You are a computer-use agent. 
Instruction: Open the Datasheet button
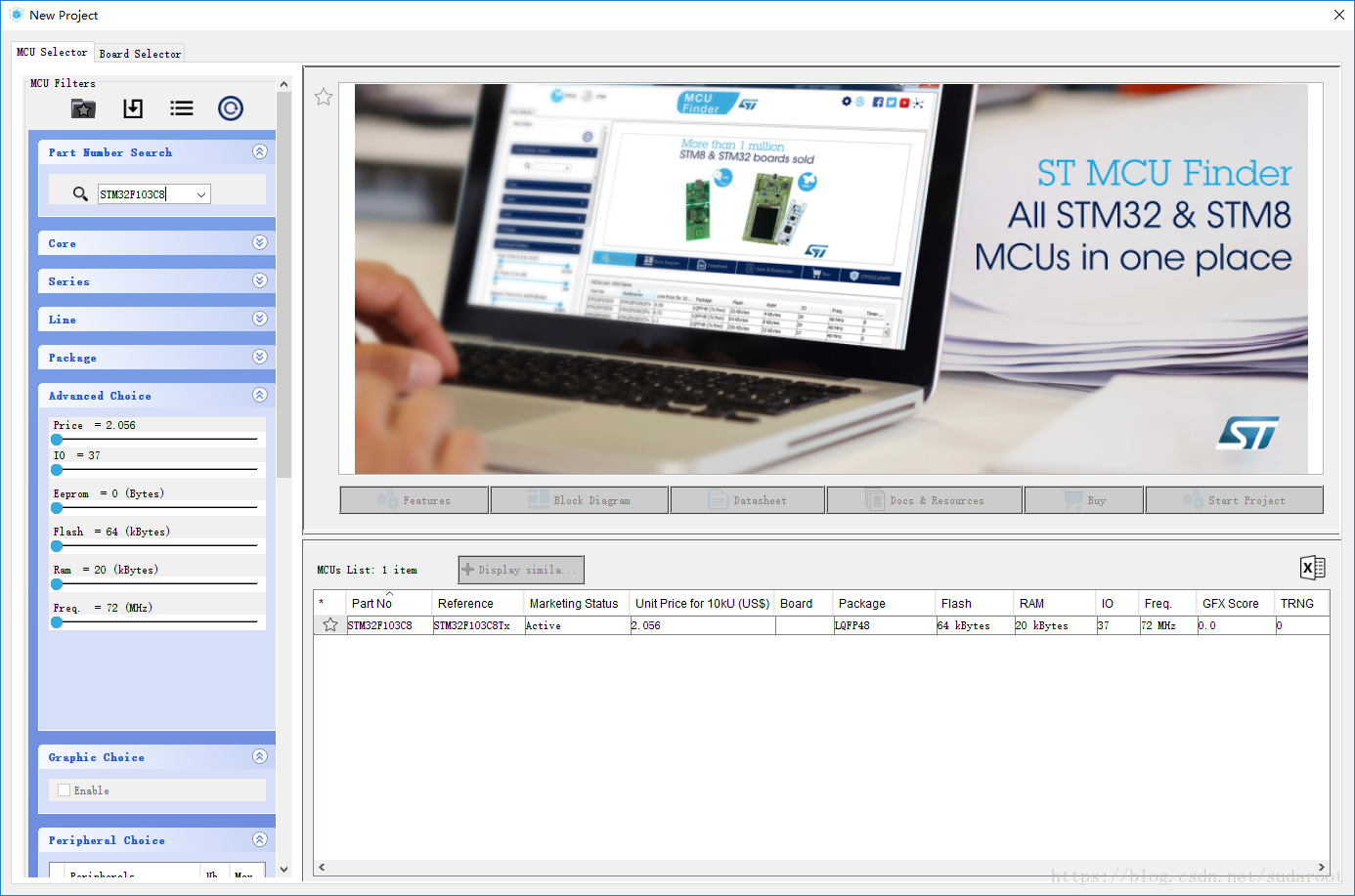[x=748, y=500]
